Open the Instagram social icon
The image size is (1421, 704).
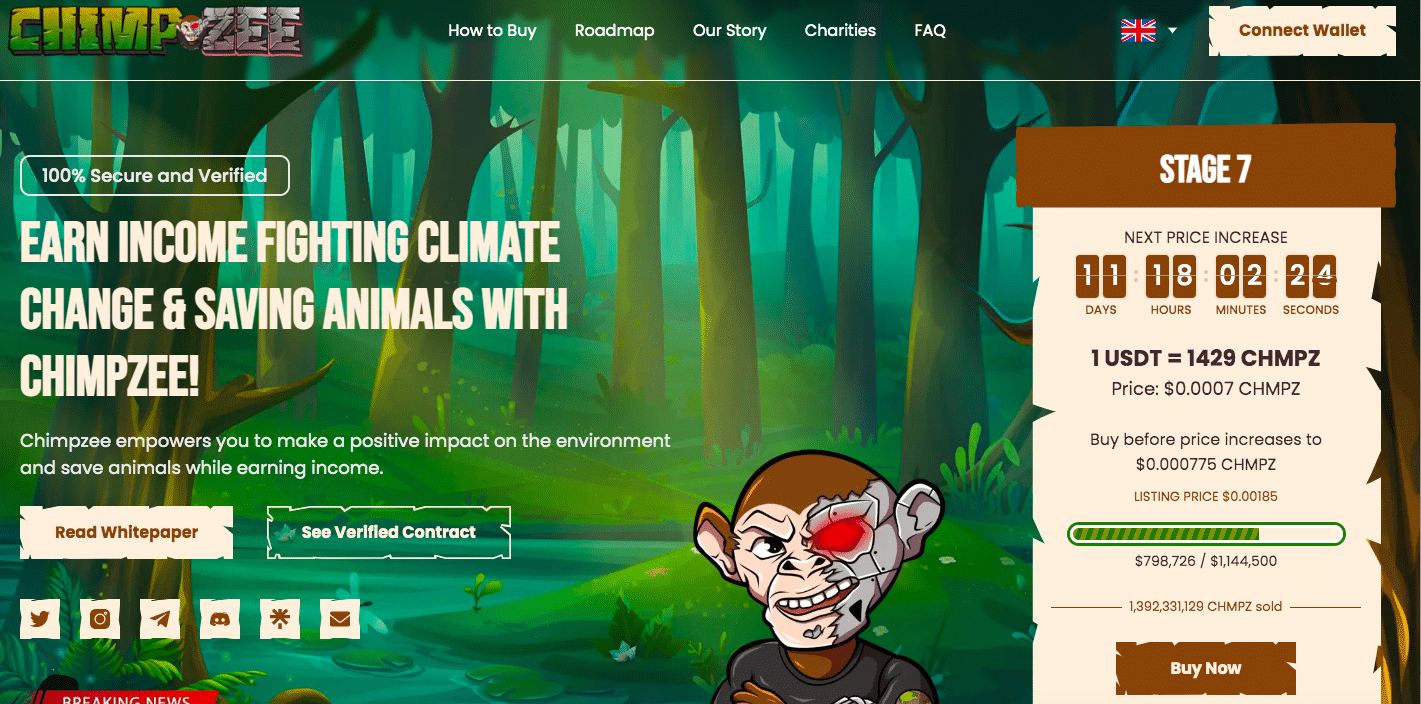100,619
